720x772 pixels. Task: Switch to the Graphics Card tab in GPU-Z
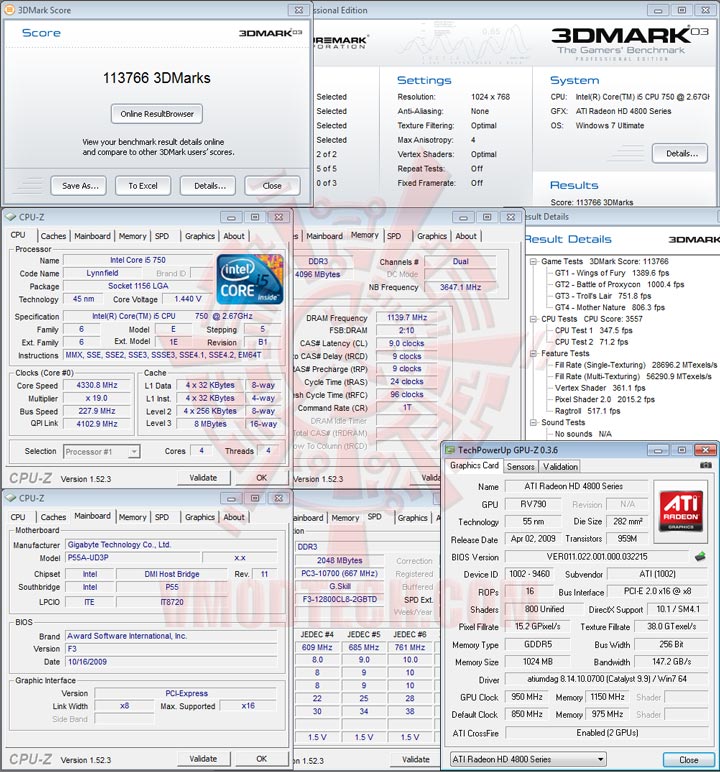pos(474,465)
